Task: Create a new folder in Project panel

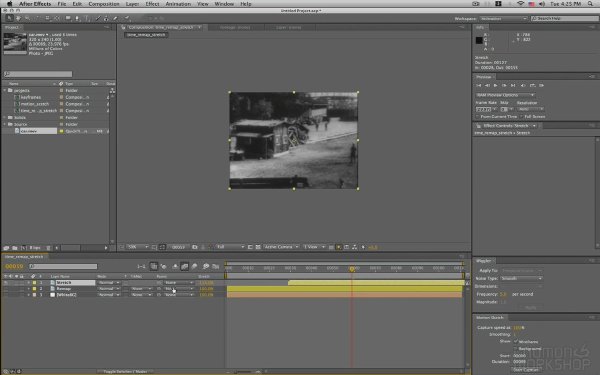Action: (15, 248)
